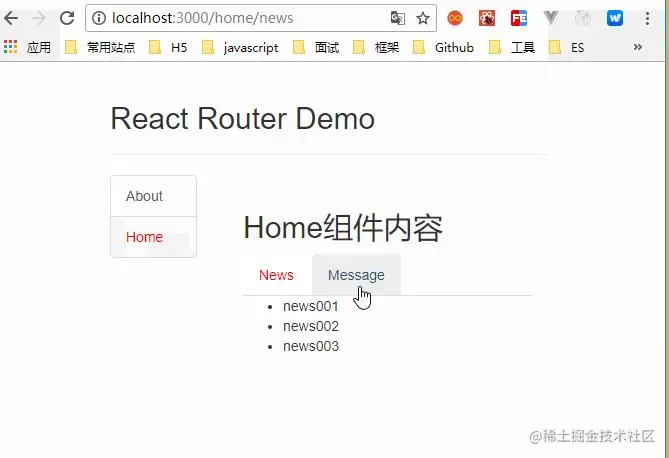Show more bookmarks via double chevron
Screen dimensions: 669x458
click(638, 47)
